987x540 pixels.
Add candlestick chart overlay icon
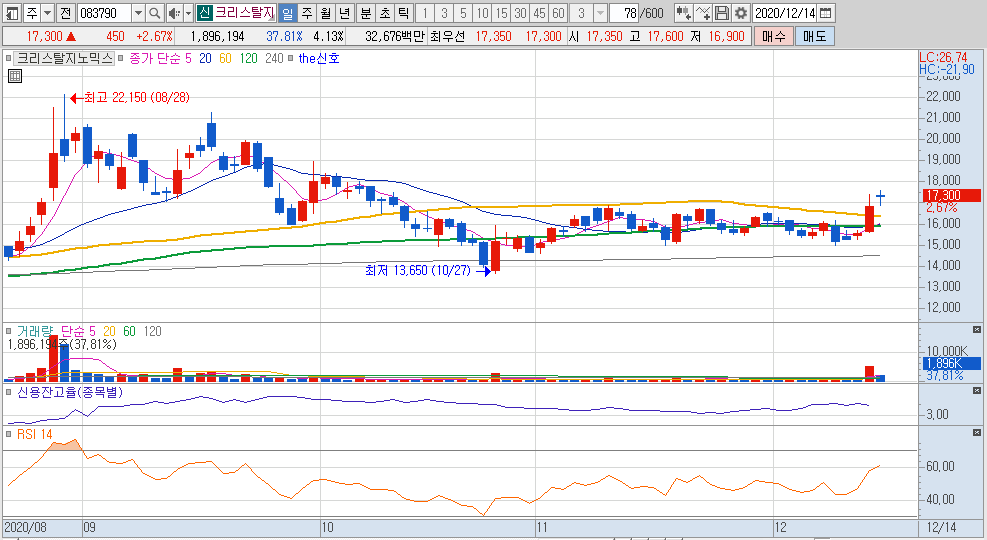(x=684, y=13)
